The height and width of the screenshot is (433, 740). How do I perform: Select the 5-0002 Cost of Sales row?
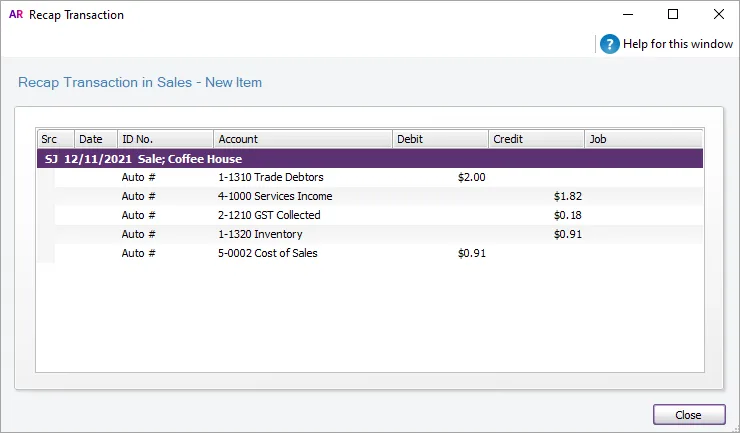click(x=267, y=253)
